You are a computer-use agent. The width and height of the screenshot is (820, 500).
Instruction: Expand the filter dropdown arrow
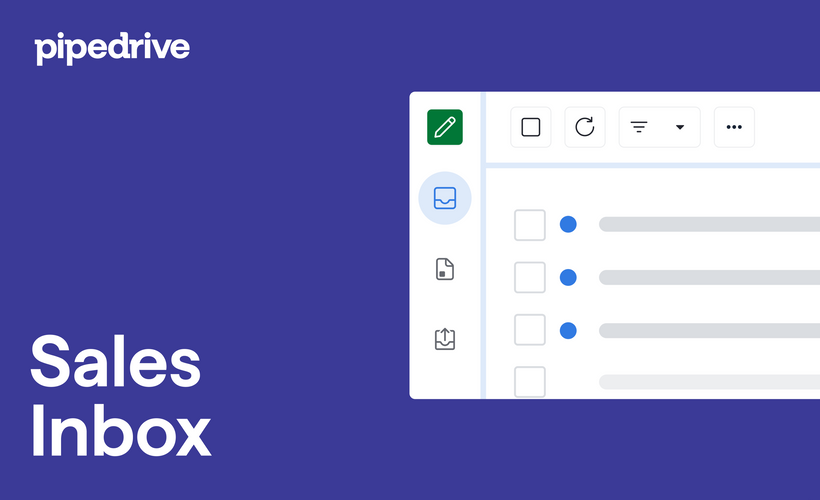pos(680,127)
